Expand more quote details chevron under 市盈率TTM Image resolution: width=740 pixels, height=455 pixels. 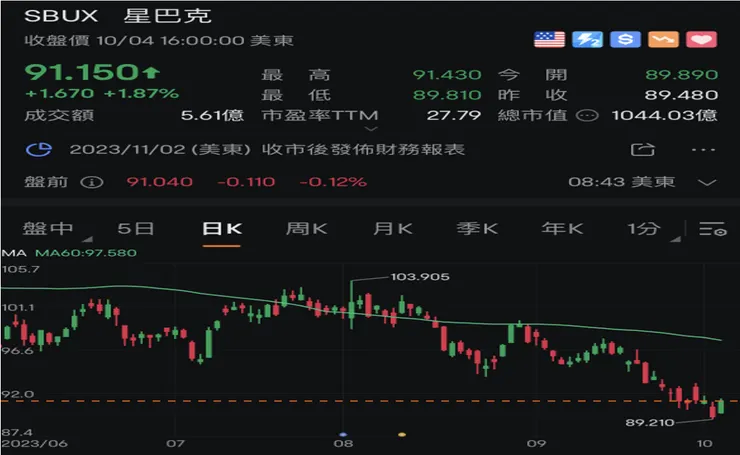[x=371, y=129]
